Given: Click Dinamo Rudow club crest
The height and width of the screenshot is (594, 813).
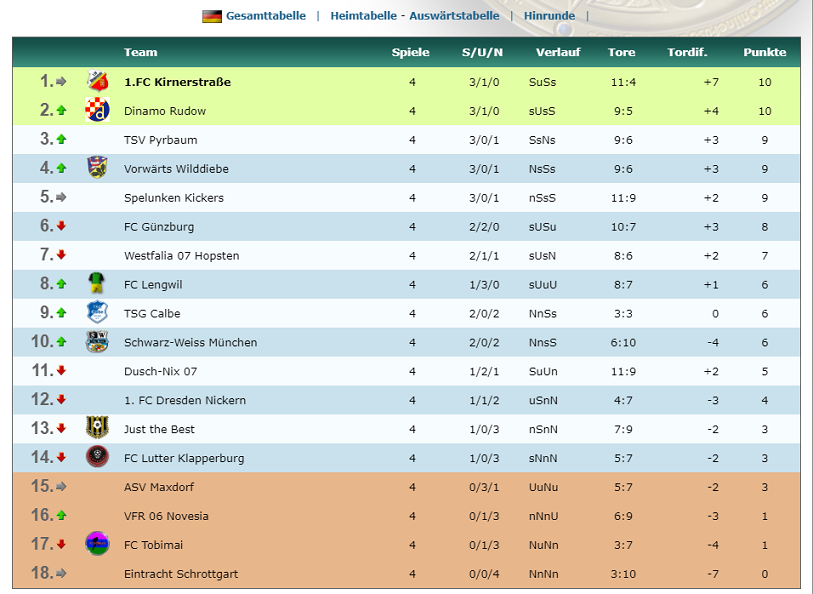Looking at the screenshot, I should [97, 110].
